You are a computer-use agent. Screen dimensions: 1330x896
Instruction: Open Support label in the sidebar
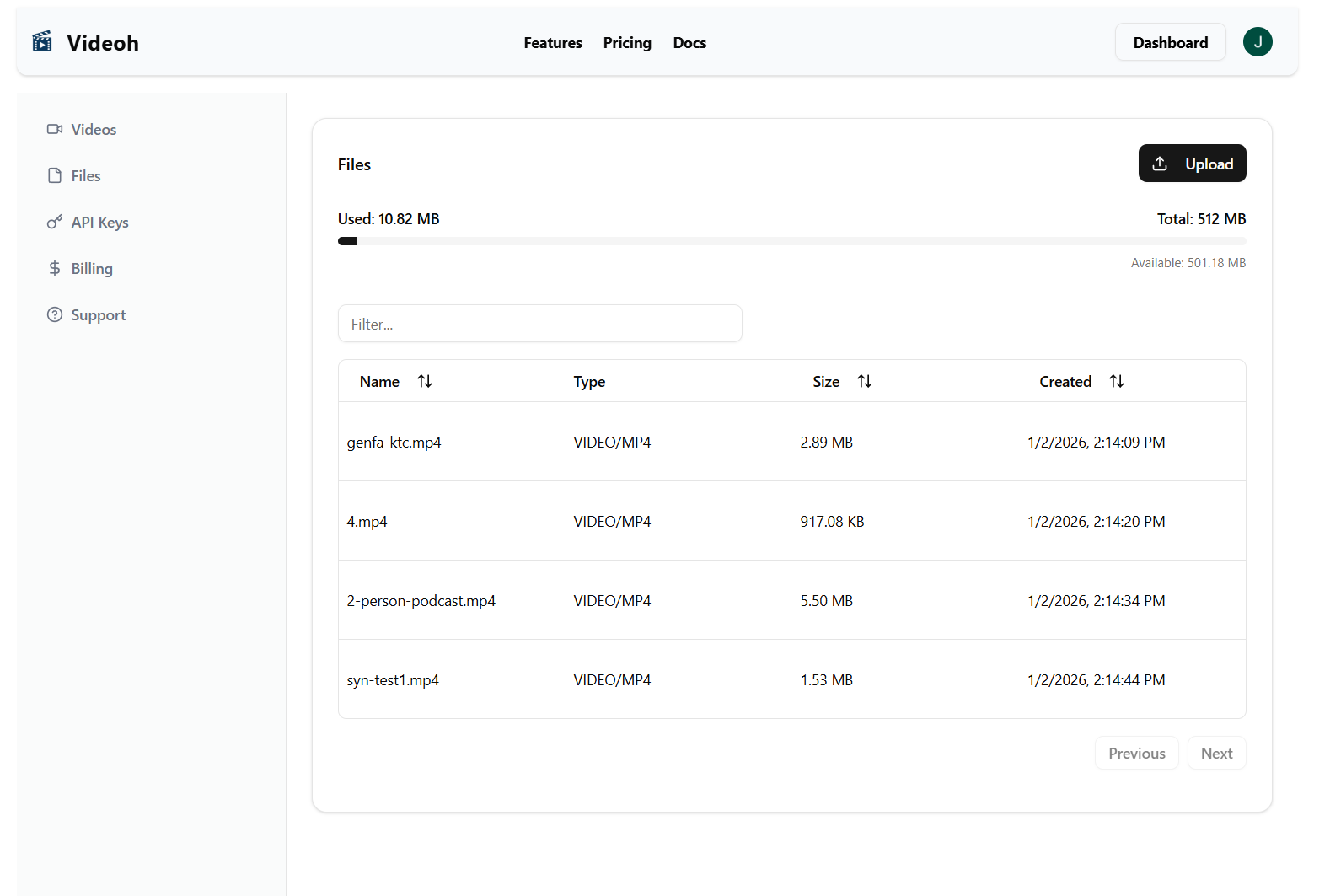pyautogui.click(x=99, y=314)
